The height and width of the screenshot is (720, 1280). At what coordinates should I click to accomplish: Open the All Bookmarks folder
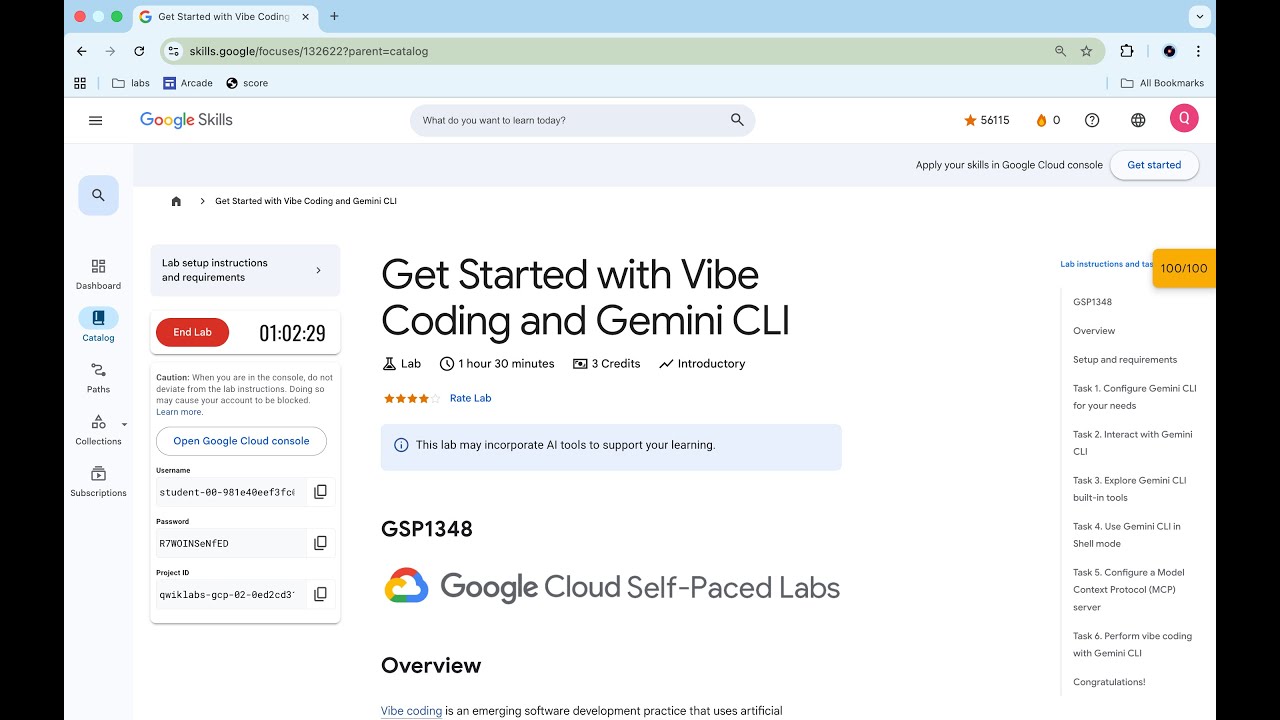(1162, 83)
